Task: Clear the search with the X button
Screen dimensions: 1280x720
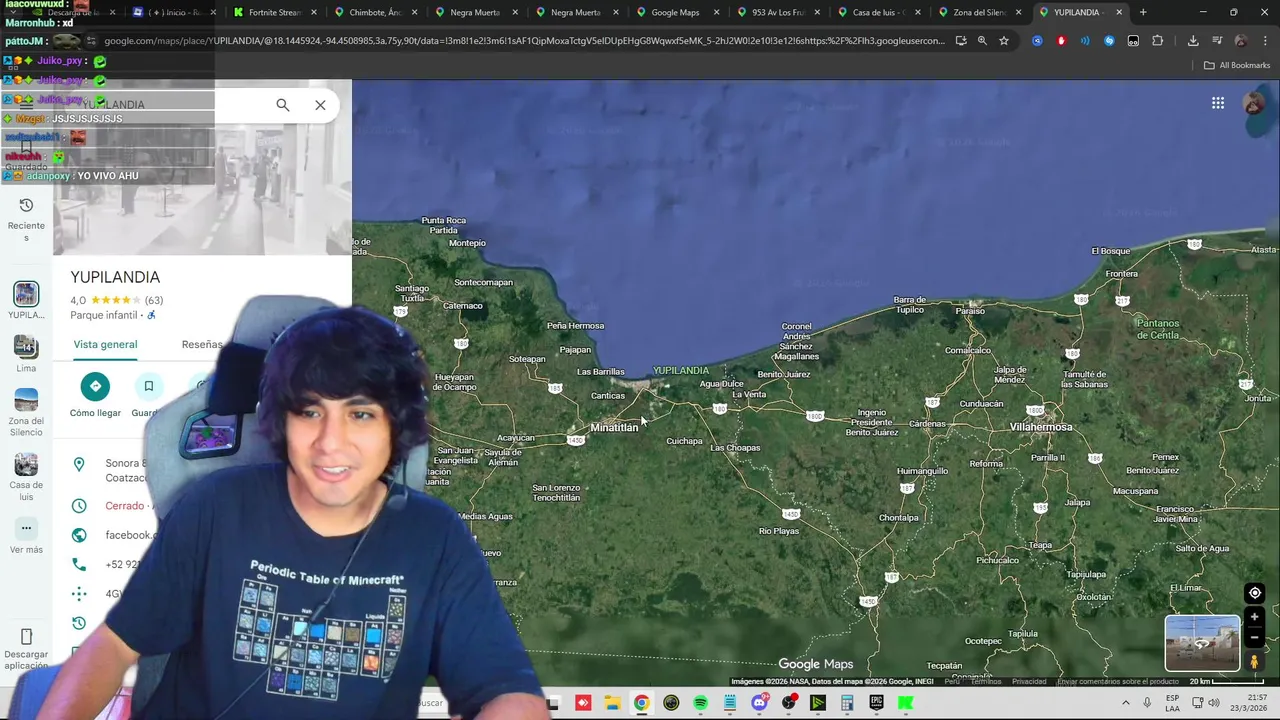Action: [x=320, y=105]
